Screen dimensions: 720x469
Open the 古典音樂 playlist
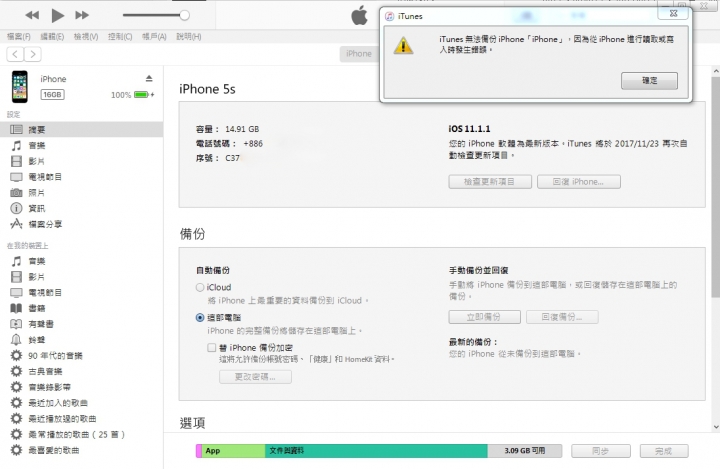(x=81, y=371)
